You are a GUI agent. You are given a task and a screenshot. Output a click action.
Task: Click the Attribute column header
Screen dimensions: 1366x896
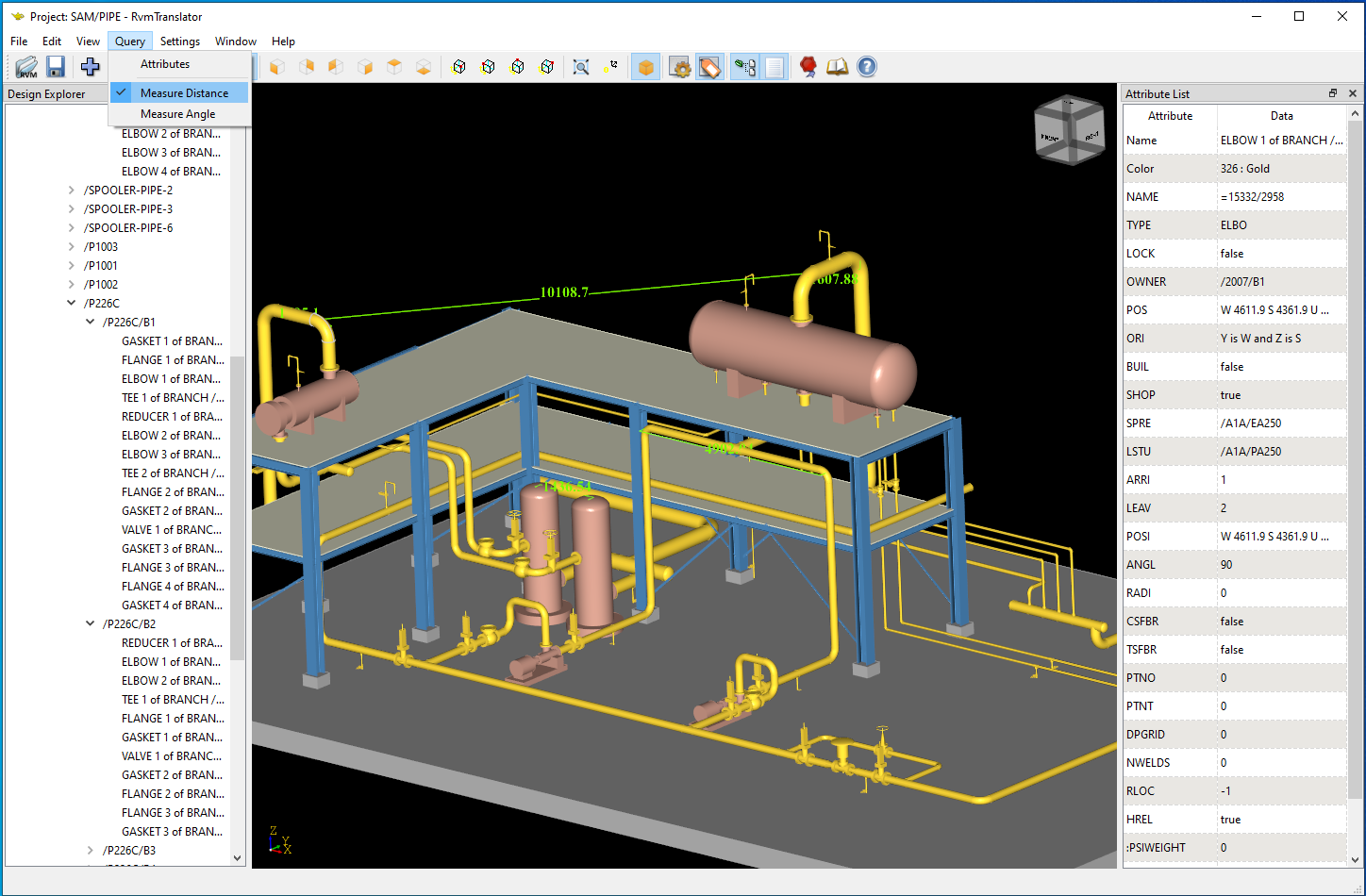(1170, 116)
